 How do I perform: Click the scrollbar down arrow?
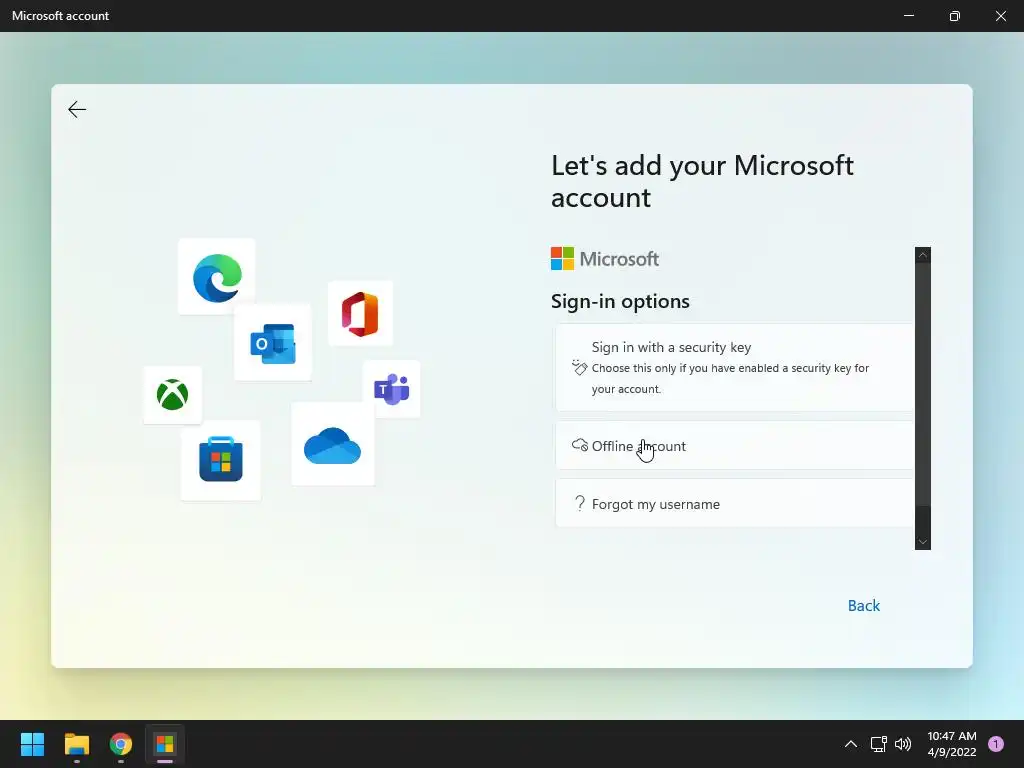(923, 541)
